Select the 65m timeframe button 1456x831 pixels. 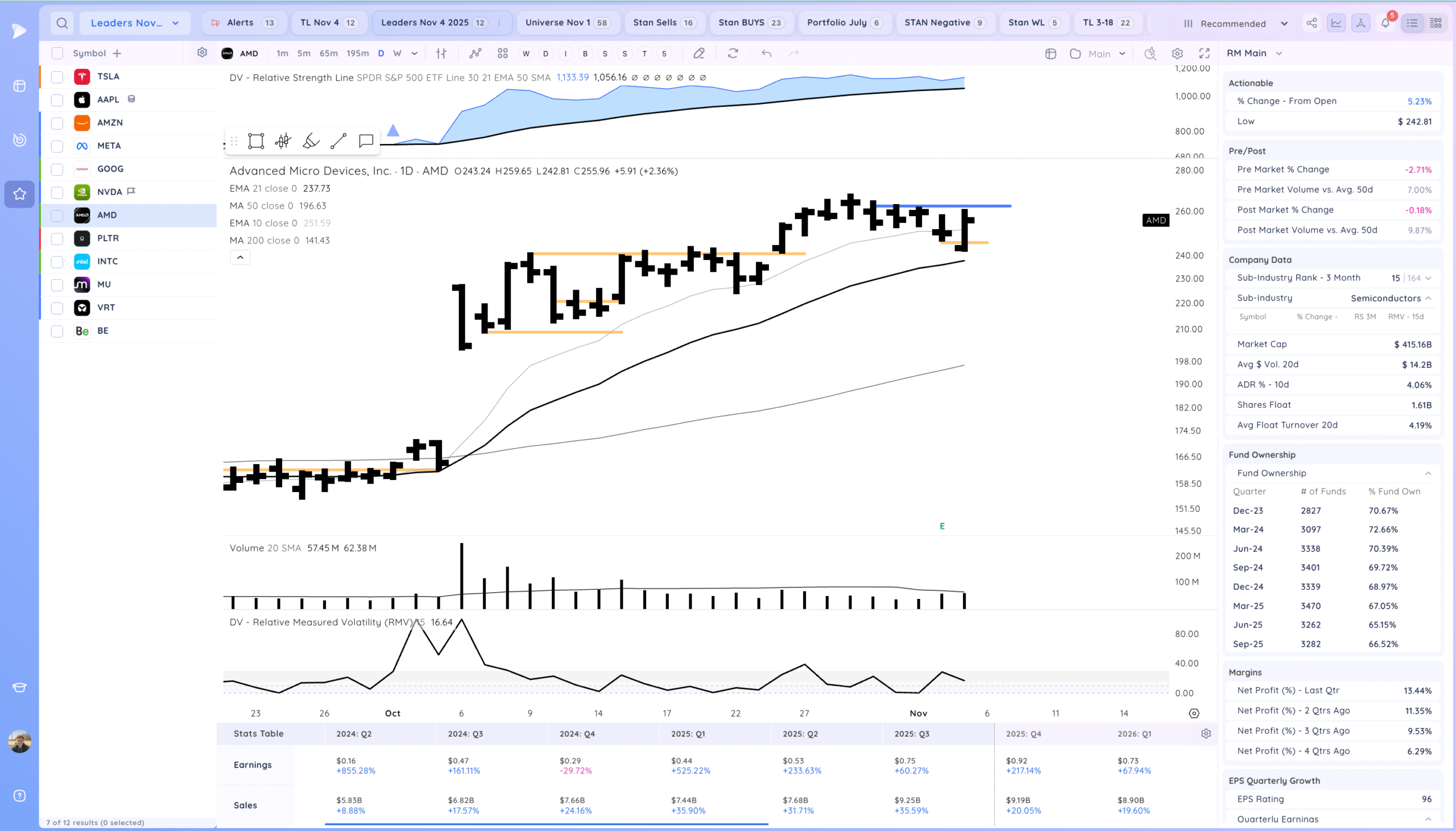[328, 53]
